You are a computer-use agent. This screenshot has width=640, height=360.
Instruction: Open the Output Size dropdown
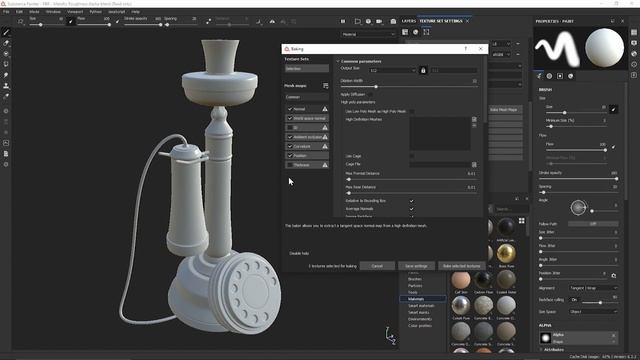coord(393,71)
